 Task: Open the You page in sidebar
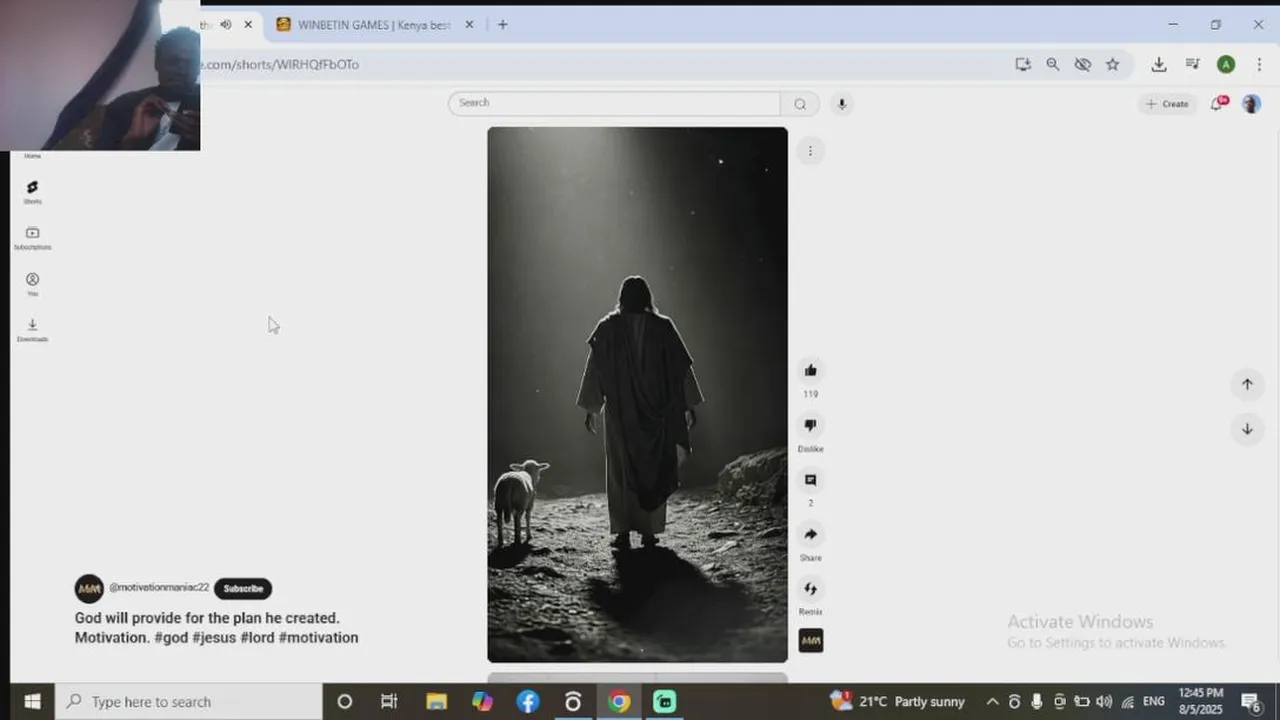[x=32, y=284]
